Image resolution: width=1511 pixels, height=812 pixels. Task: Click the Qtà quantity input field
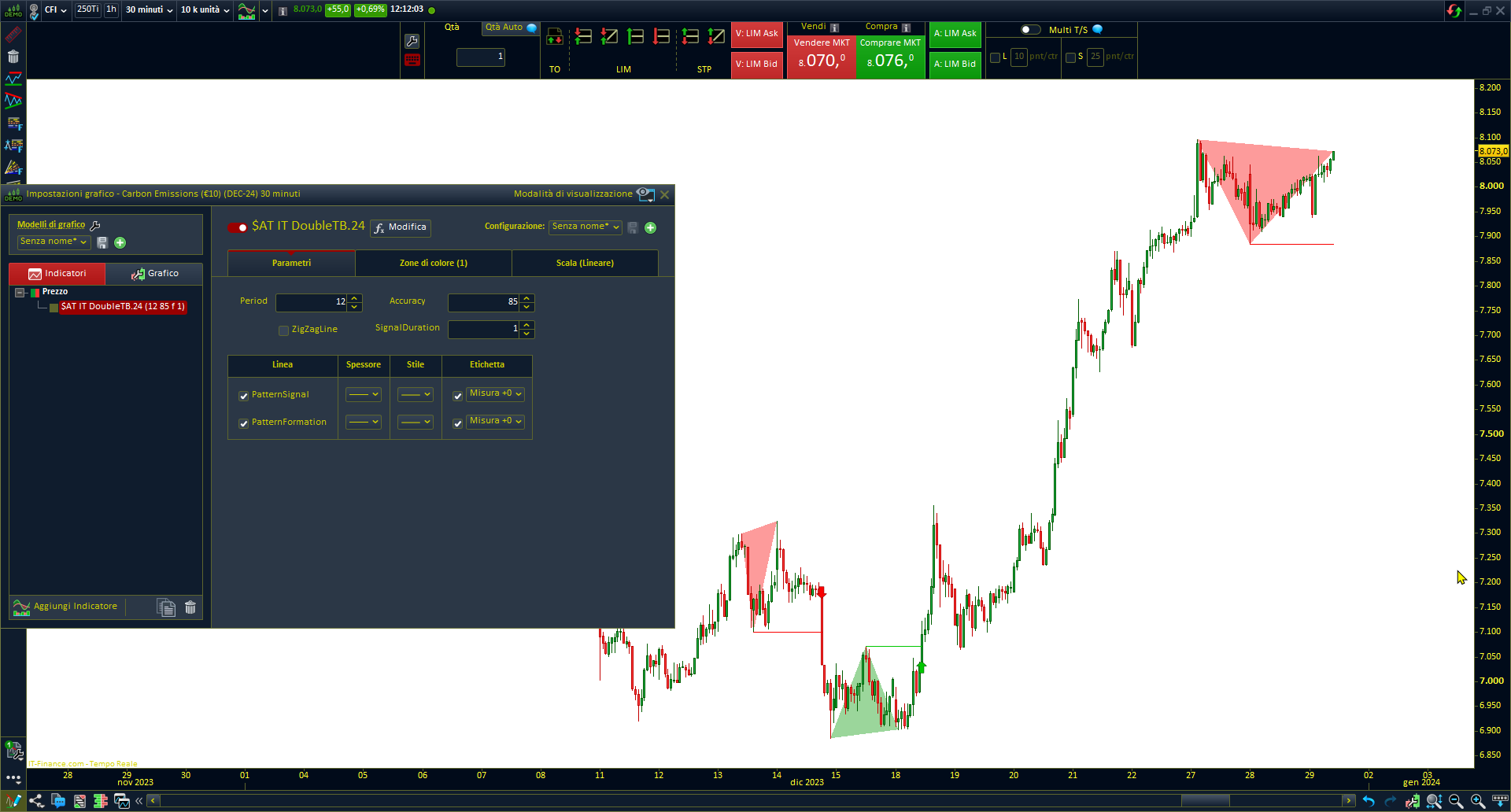481,57
